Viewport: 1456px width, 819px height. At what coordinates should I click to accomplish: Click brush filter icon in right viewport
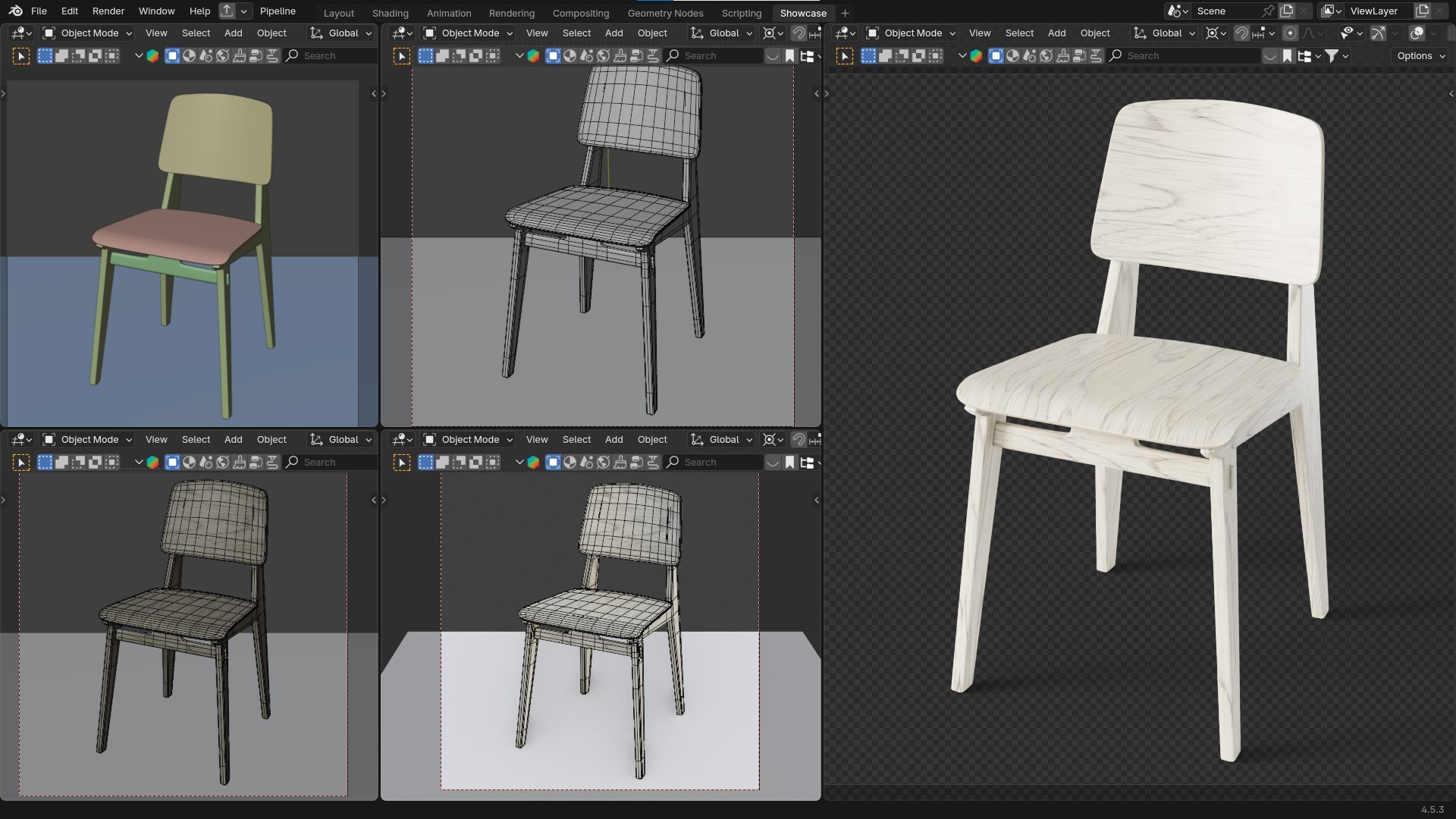[x=1062, y=56]
